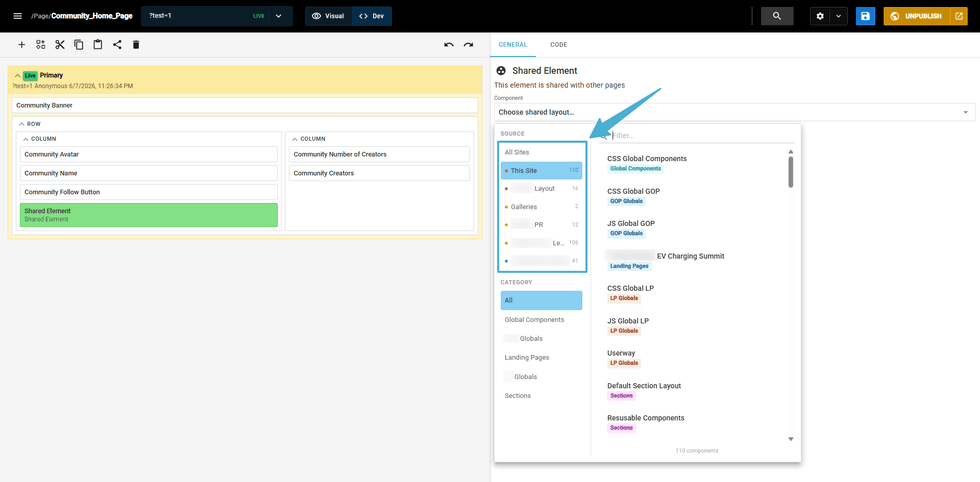Collapse the Primary variant section
The image size is (980, 482).
click(x=18, y=75)
